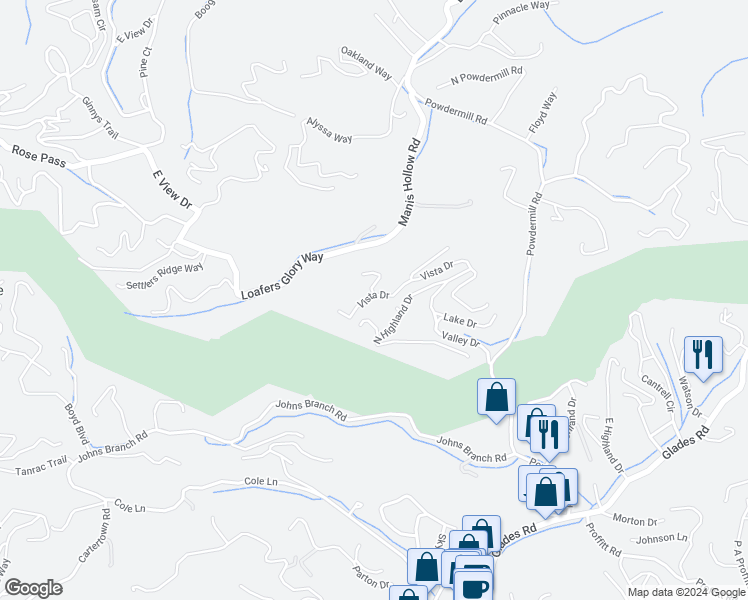This screenshot has height=600, width=748.
Task: Select the coffee cup marker at the bottom
Action: pyautogui.click(x=473, y=586)
